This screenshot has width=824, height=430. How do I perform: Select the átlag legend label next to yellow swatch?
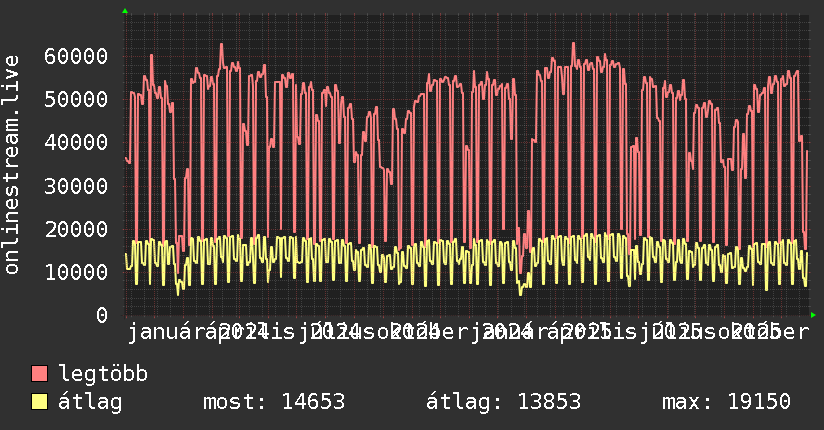pyautogui.click(x=91, y=402)
